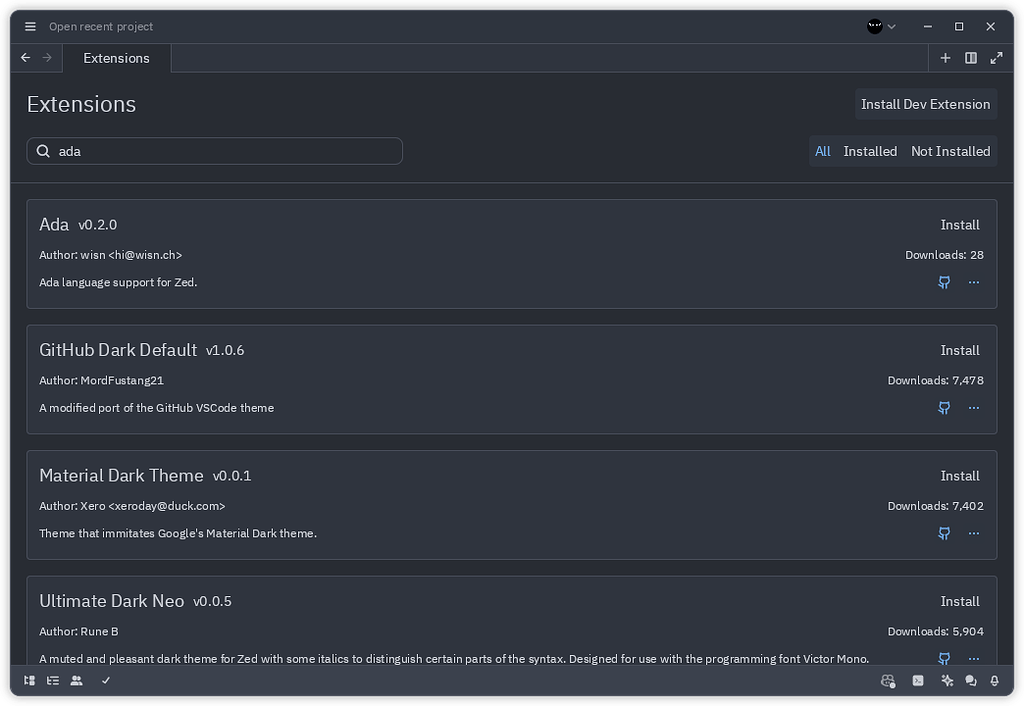Toggle the assistant sparkle panel icon

[x=947, y=681]
